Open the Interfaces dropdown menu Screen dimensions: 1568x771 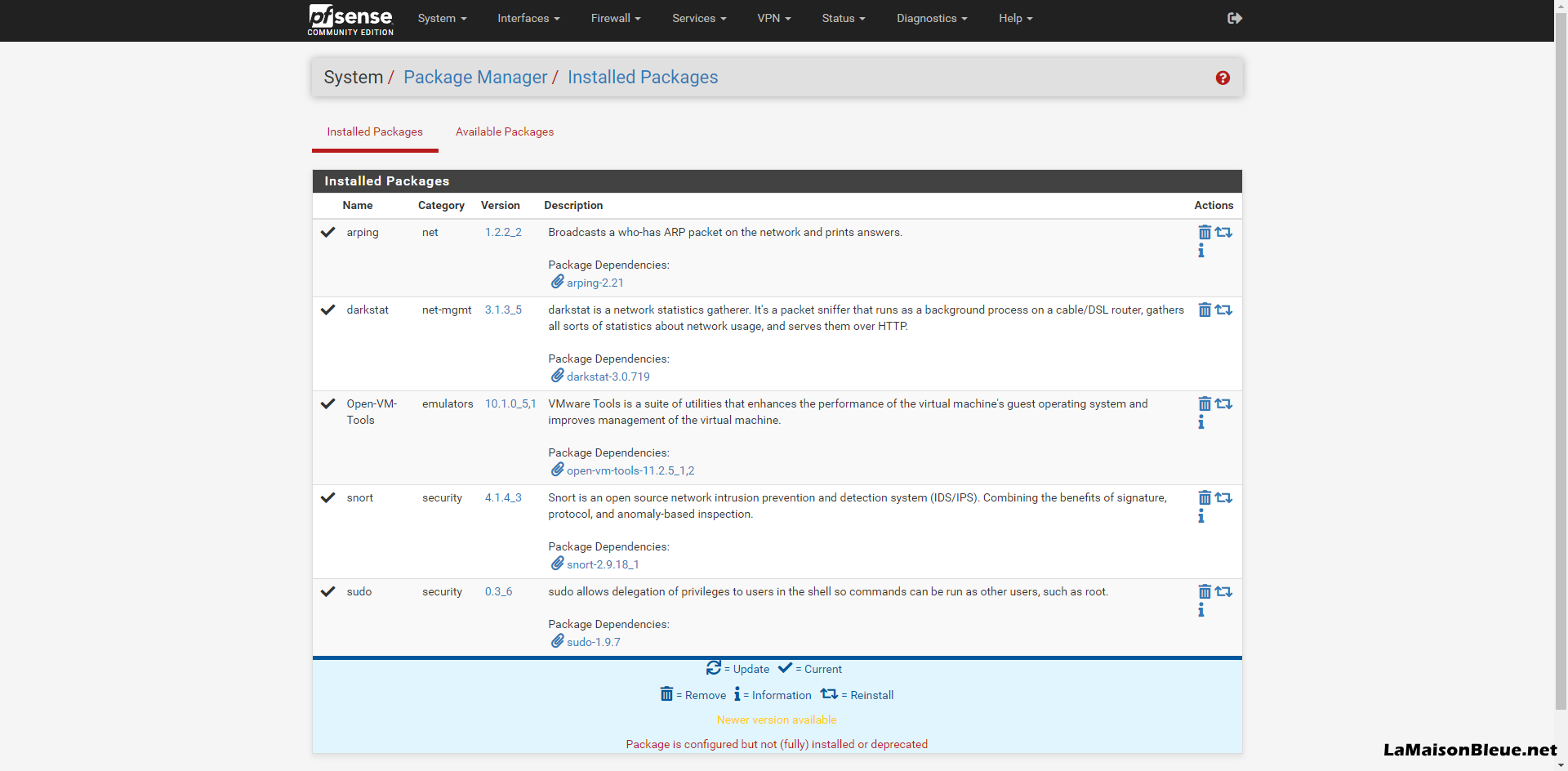[x=528, y=18]
